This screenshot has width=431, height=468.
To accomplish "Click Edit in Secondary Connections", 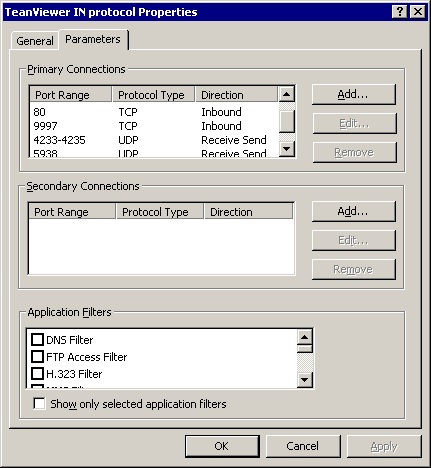I will click(x=354, y=240).
